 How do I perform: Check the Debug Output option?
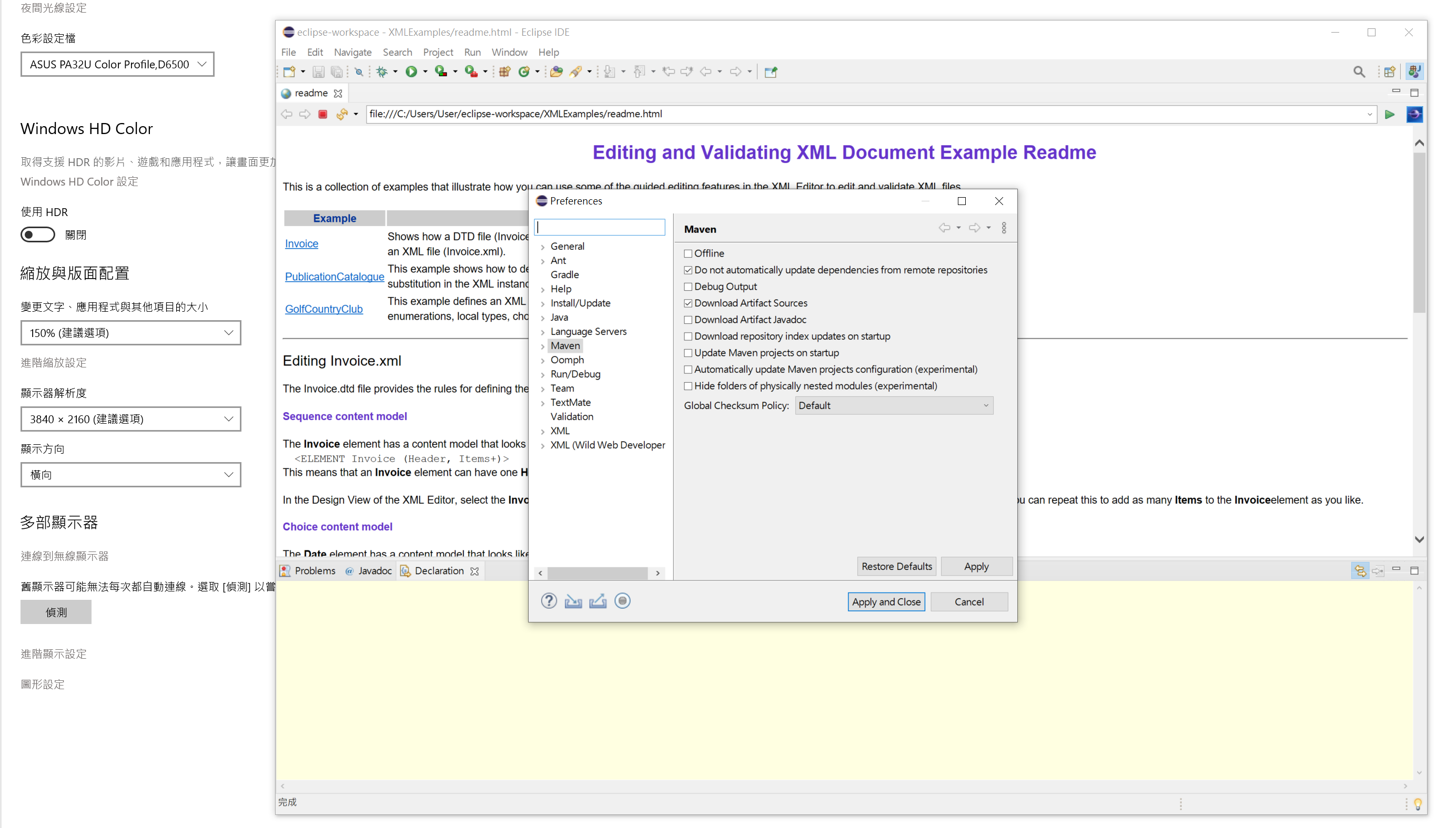[688, 287]
